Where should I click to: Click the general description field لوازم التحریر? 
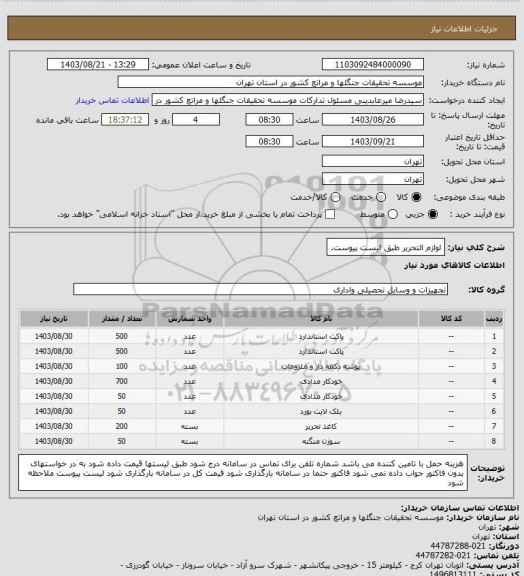point(385,248)
